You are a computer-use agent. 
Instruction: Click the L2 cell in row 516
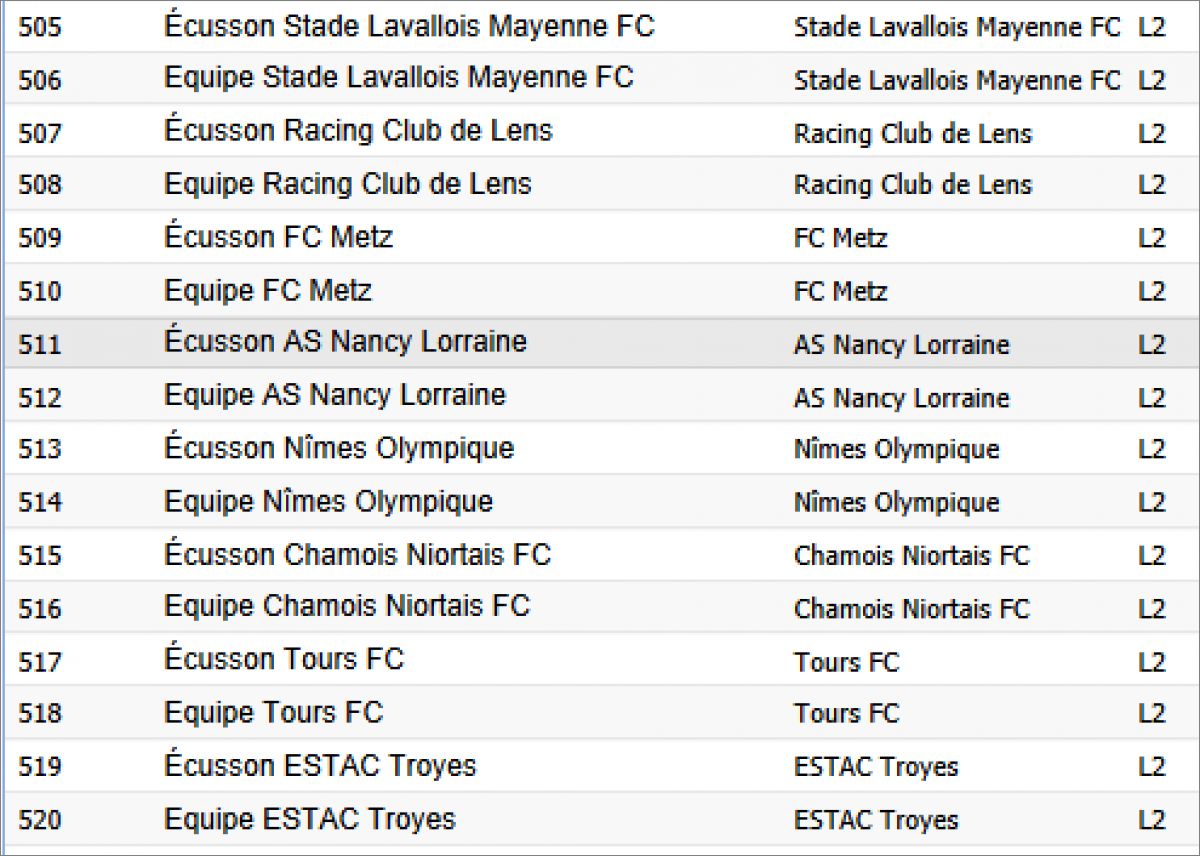pyautogui.click(x=1152, y=608)
